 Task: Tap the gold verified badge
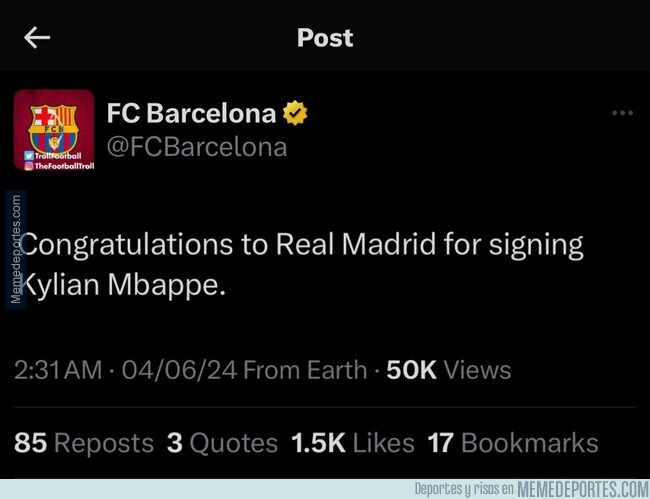tap(295, 113)
